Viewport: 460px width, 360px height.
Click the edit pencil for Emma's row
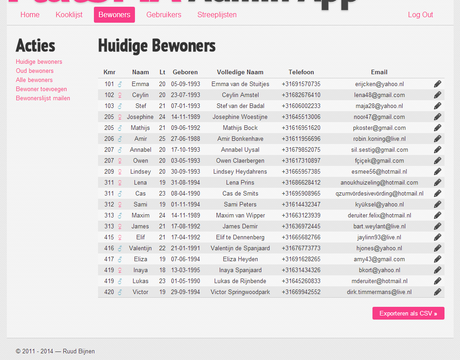coord(437,84)
